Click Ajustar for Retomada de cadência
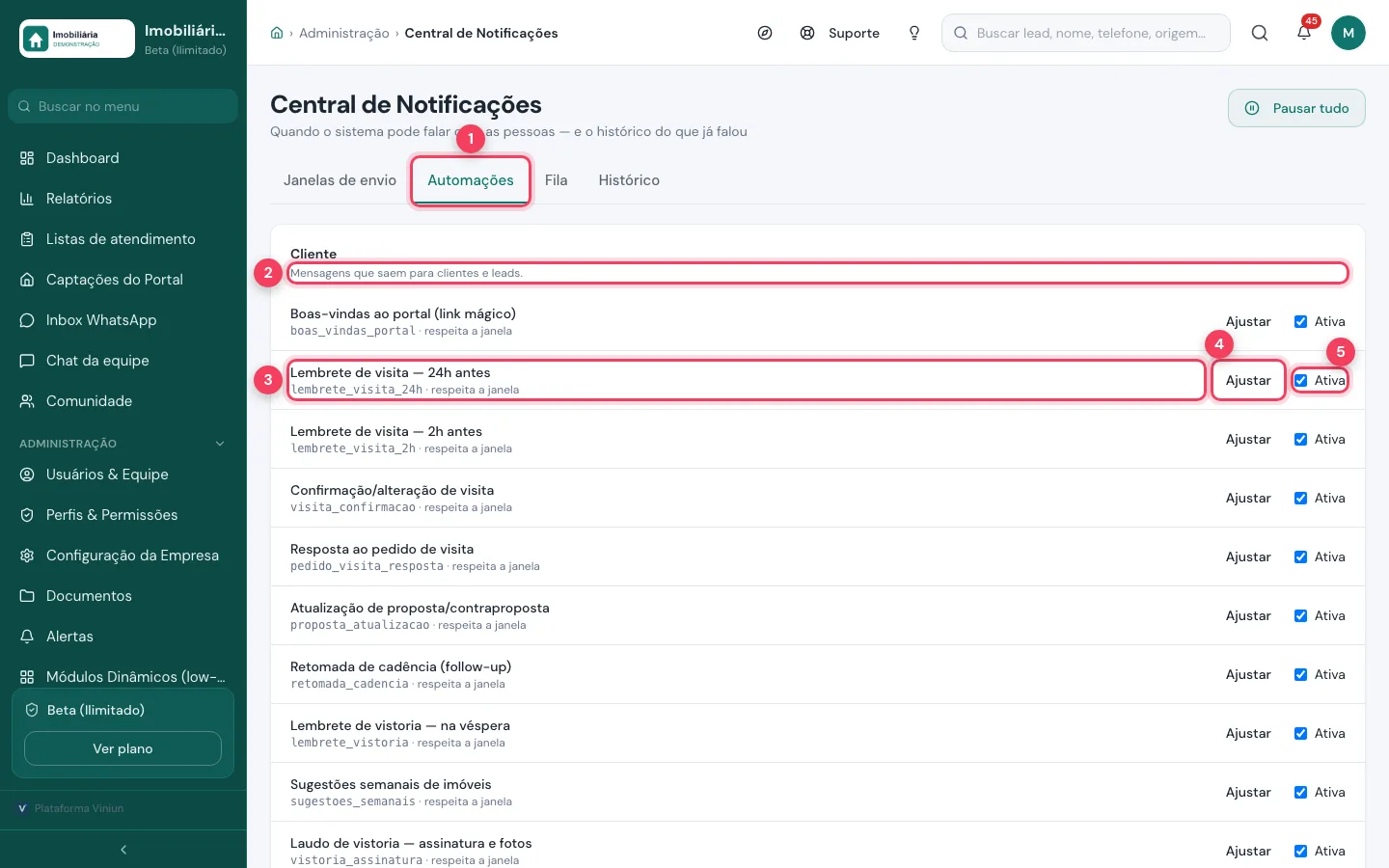 (1248, 675)
